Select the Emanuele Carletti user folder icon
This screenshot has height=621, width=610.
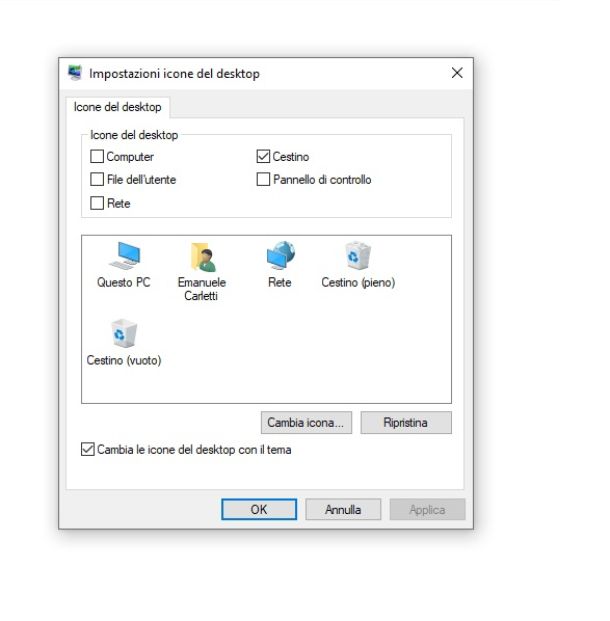point(203,257)
